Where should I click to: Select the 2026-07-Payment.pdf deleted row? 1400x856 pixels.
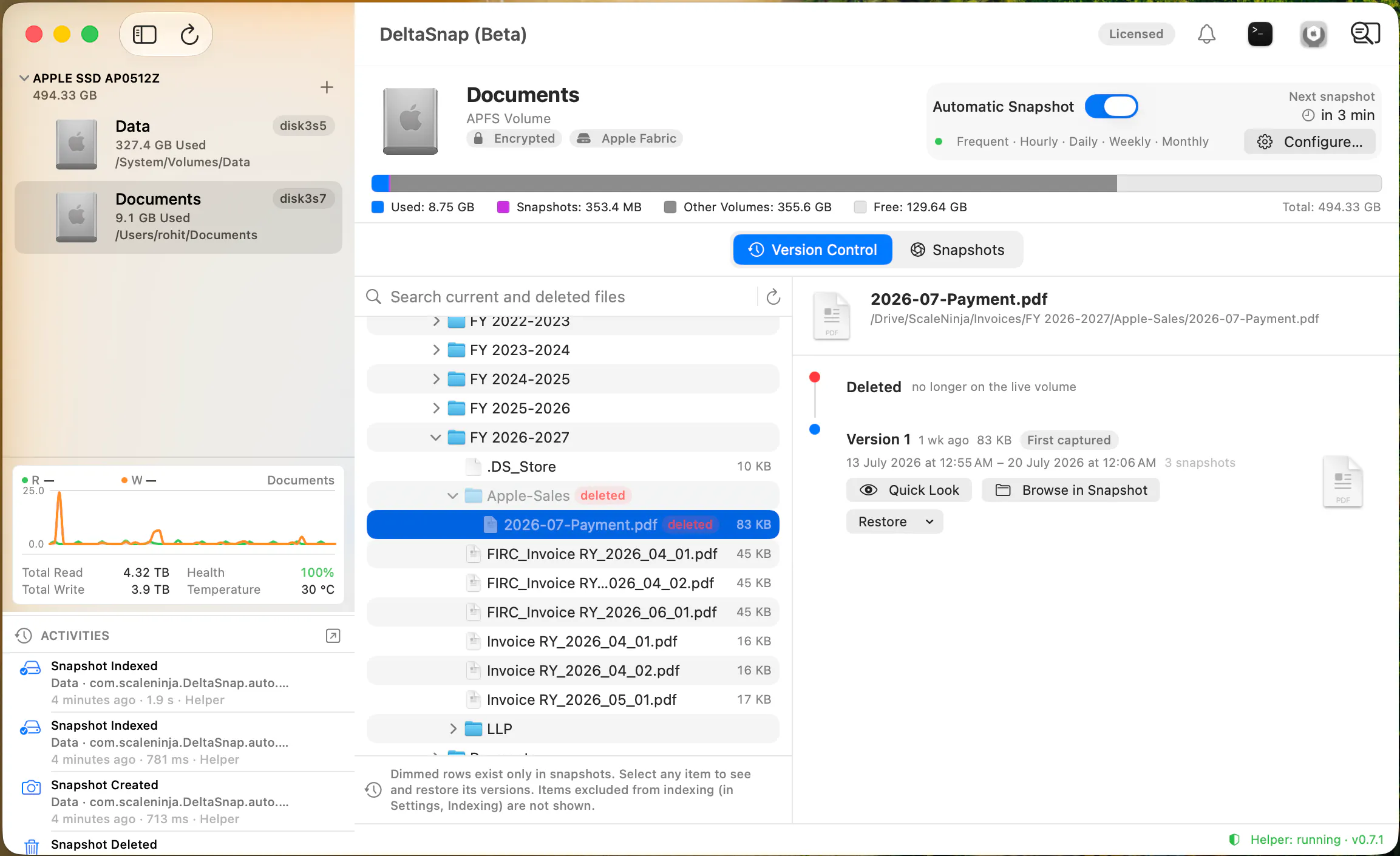[573, 525]
